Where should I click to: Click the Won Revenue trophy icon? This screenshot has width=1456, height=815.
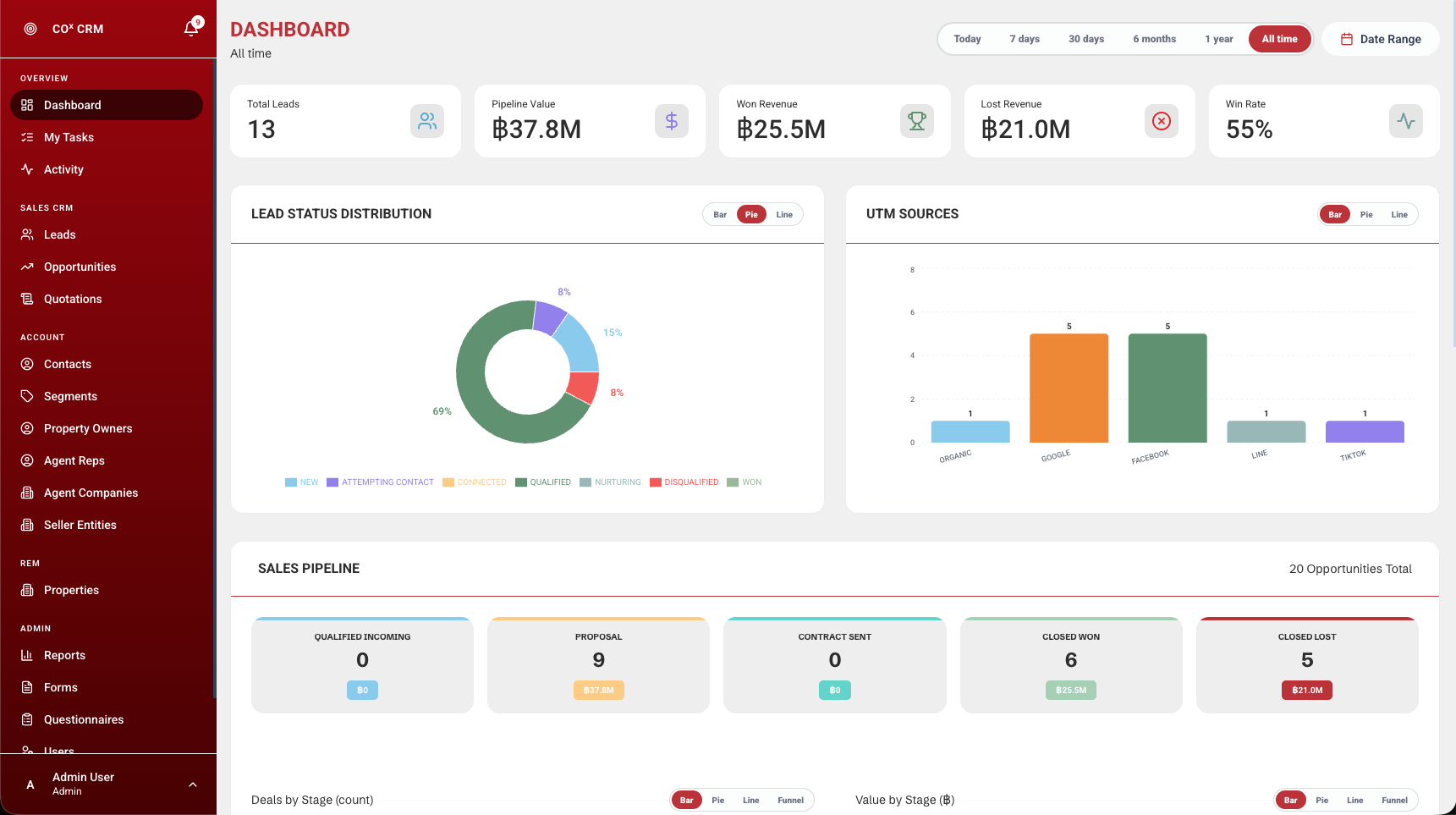click(x=917, y=121)
